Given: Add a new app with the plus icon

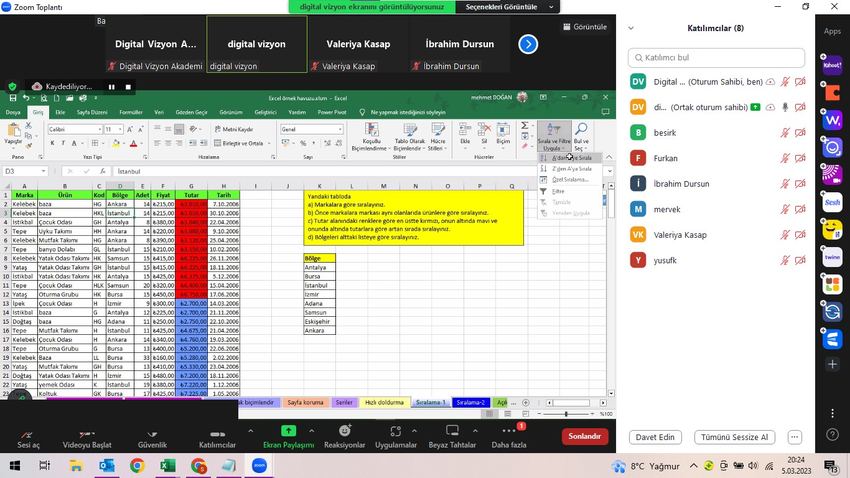Looking at the screenshot, I should coord(833,365).
